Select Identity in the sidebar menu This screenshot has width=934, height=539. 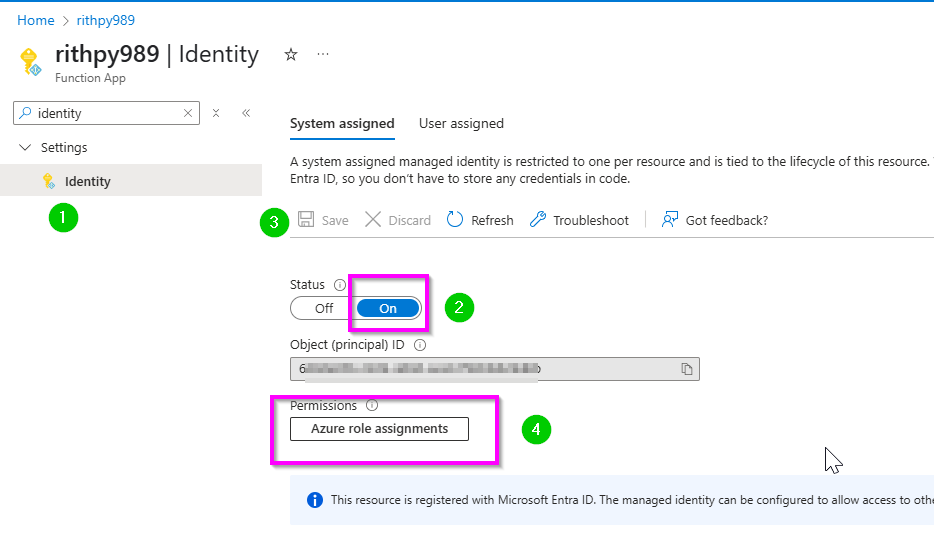click(x=131, y=180)
